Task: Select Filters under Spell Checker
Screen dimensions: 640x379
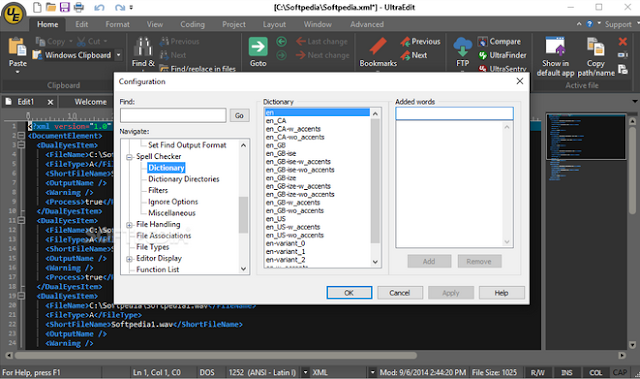Action: [158, 191]
